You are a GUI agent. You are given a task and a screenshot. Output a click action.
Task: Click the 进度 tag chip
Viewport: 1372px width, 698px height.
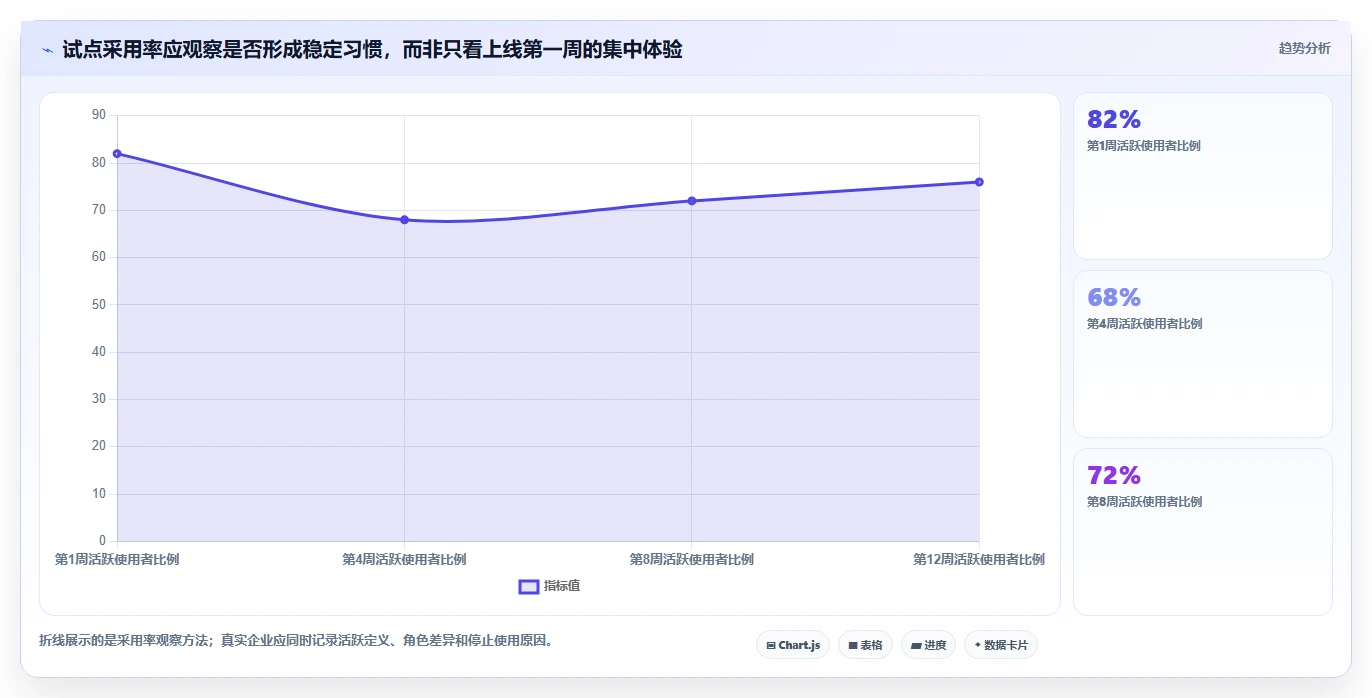pyautogui.click(x=929, y=645)
